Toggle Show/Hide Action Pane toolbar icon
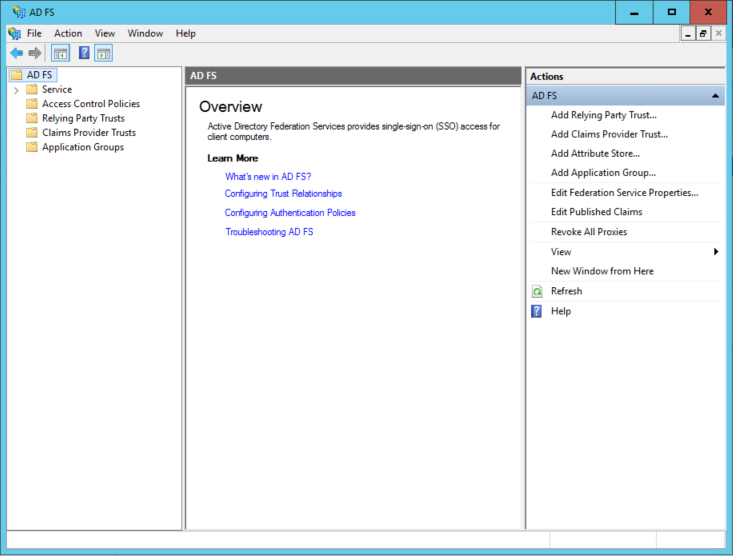This screenshot has width=733, height=556. click(x=104, y=53)
